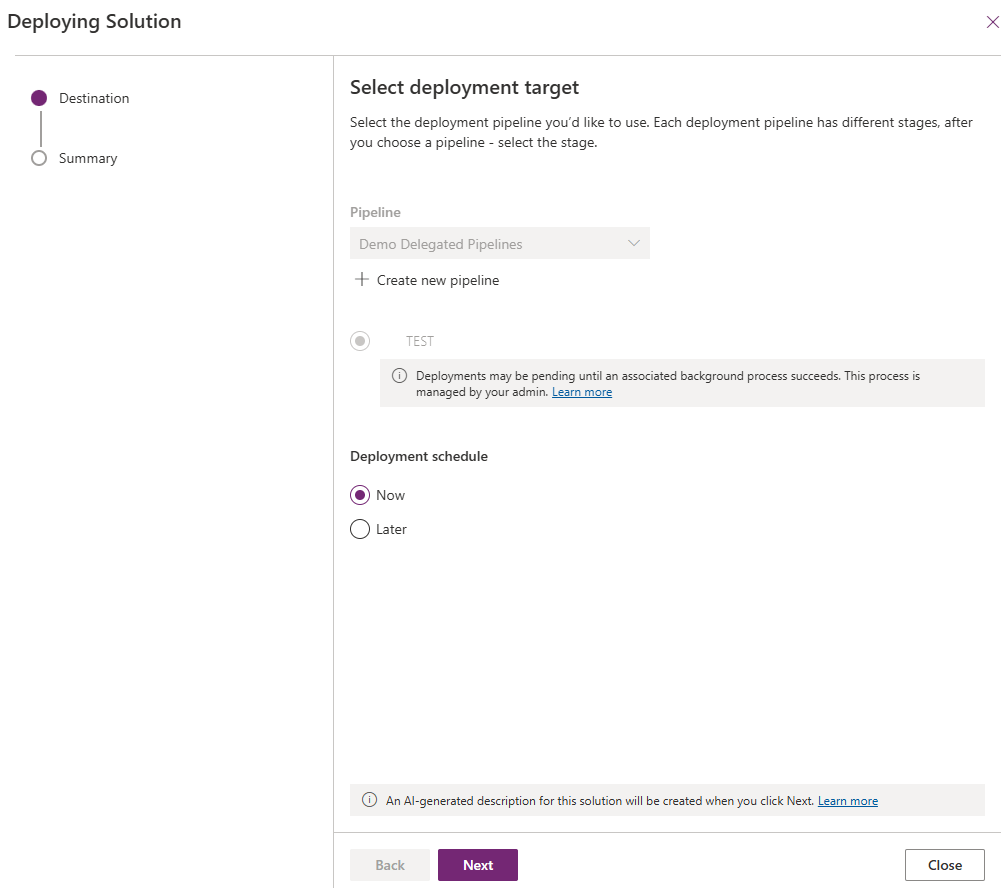This screenshot has width=1004, height=888.
Task: Click the filled Destination step circle
Action: coord(39,98)
